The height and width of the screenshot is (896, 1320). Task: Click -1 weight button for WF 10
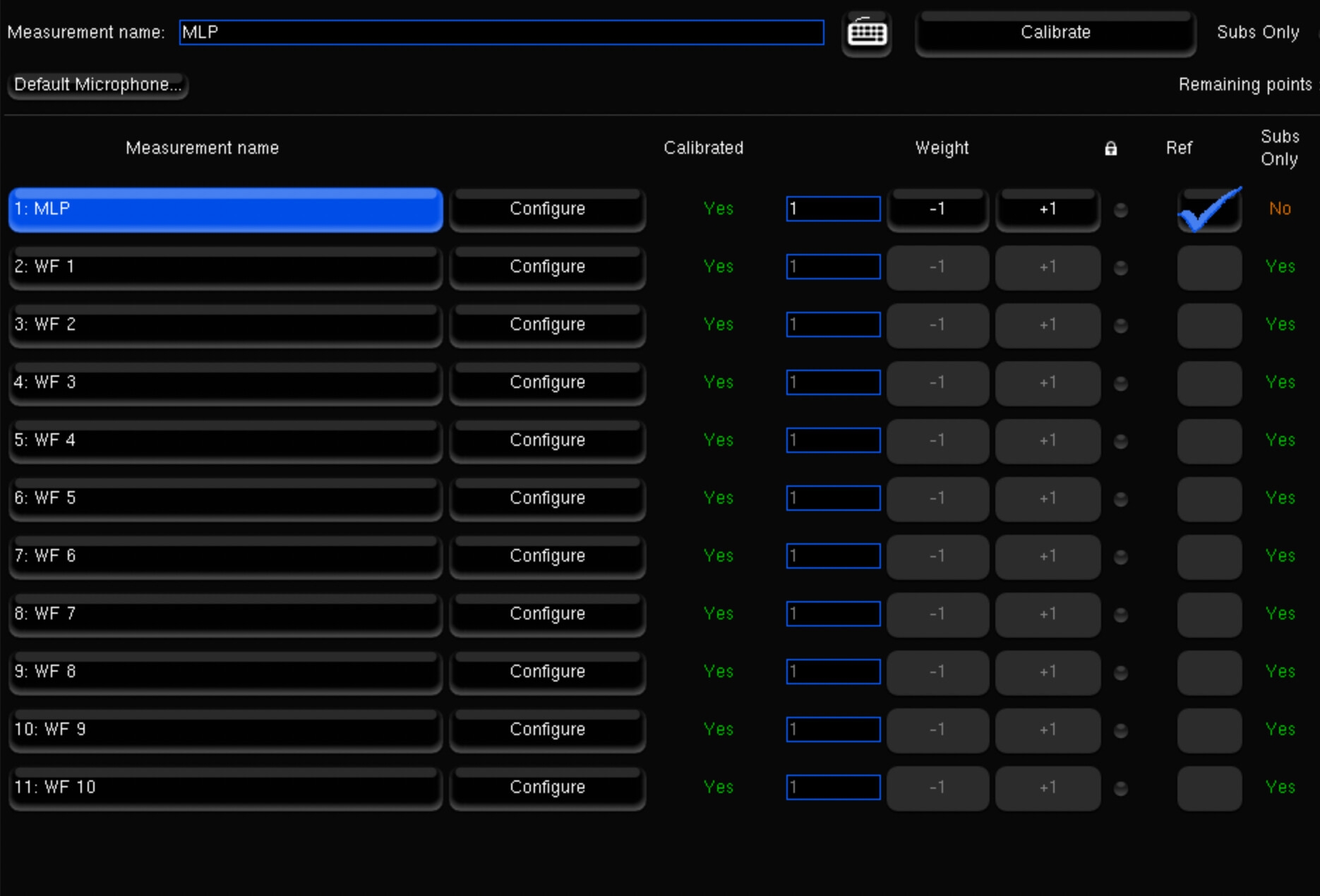point(937,788)
